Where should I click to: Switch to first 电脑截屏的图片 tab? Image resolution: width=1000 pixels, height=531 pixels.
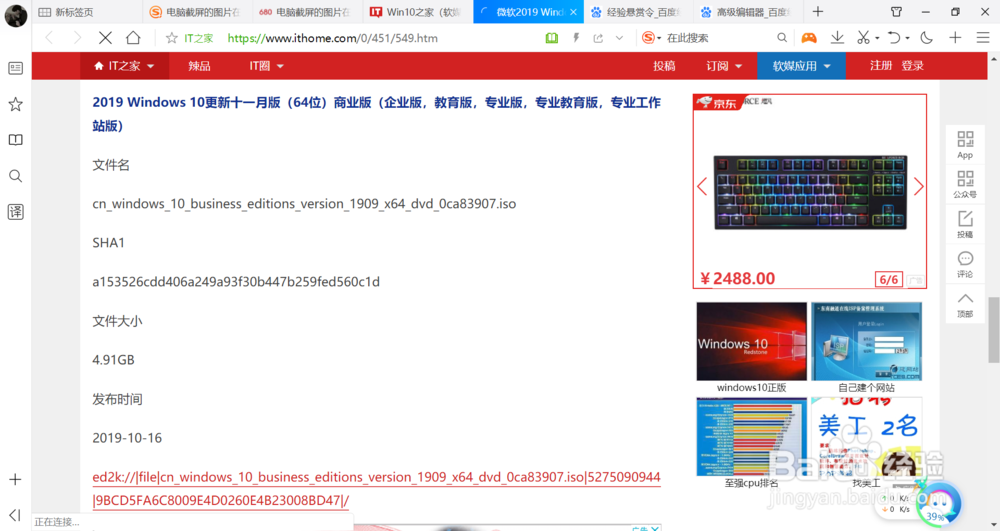(198, 12)
